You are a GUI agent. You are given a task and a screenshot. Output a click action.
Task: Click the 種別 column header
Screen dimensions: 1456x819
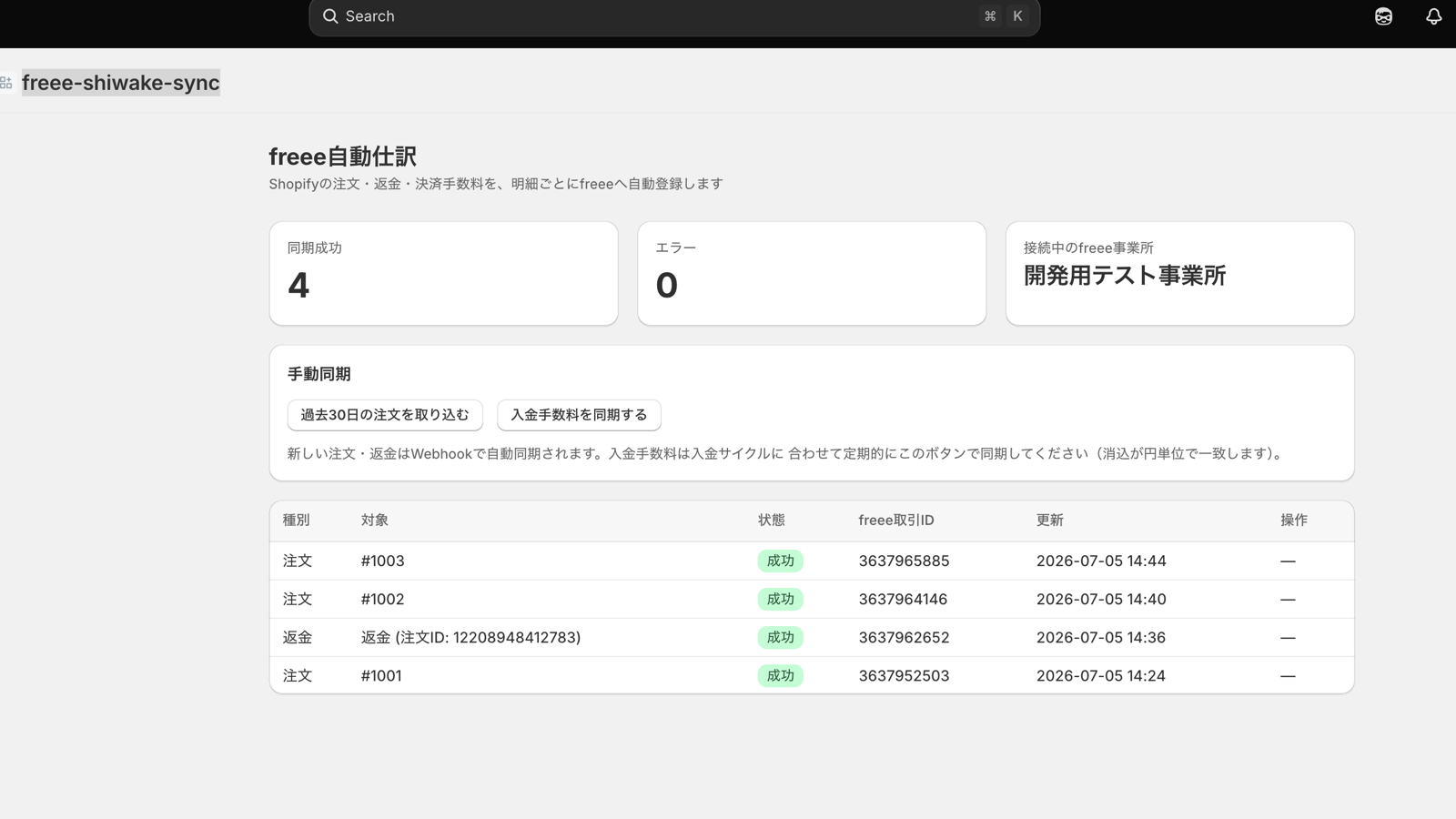(x=297, y=521)
